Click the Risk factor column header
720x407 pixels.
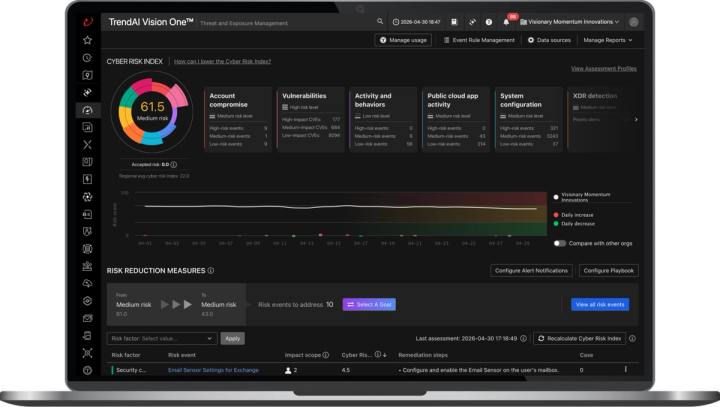126,355
